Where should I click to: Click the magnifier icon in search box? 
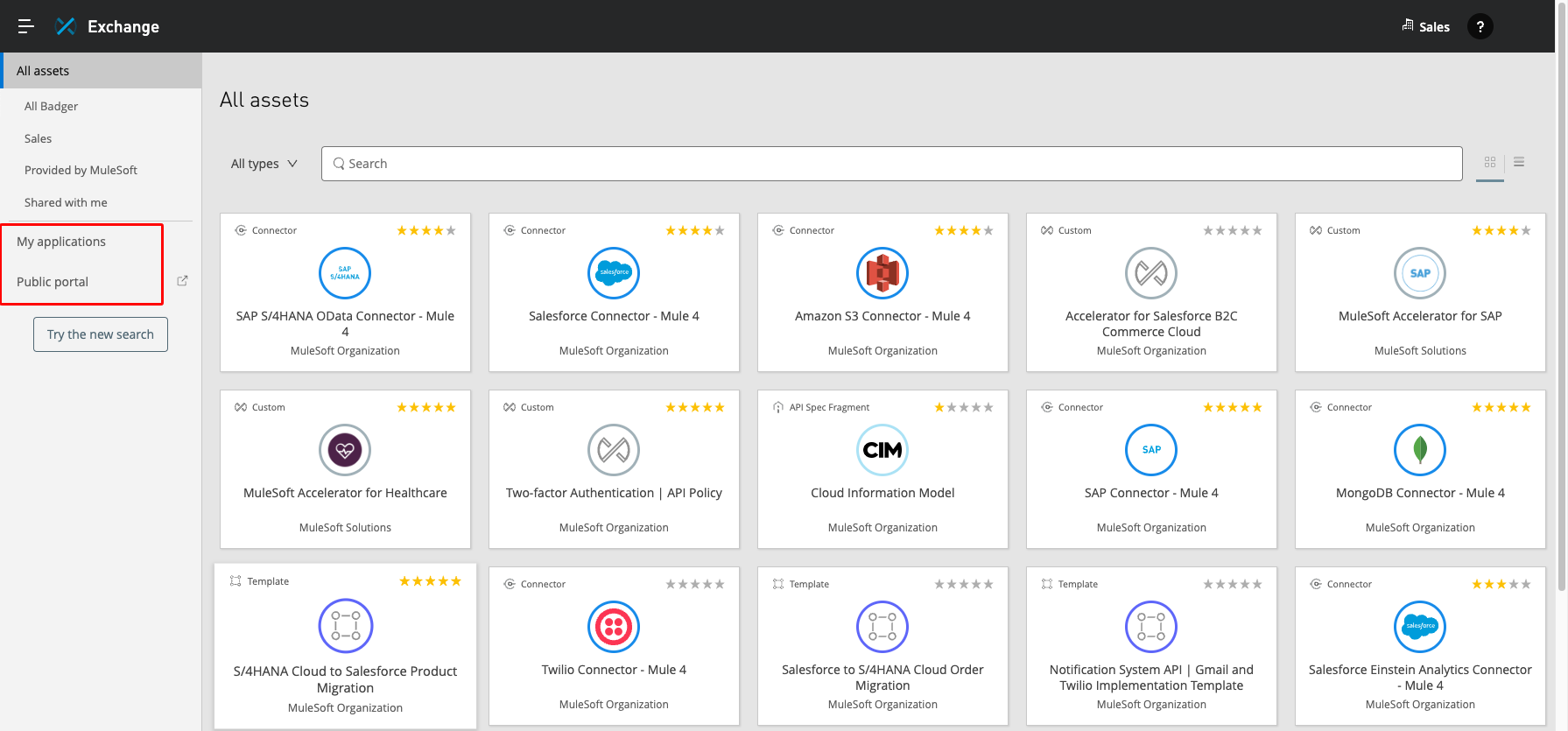[339, 164]
